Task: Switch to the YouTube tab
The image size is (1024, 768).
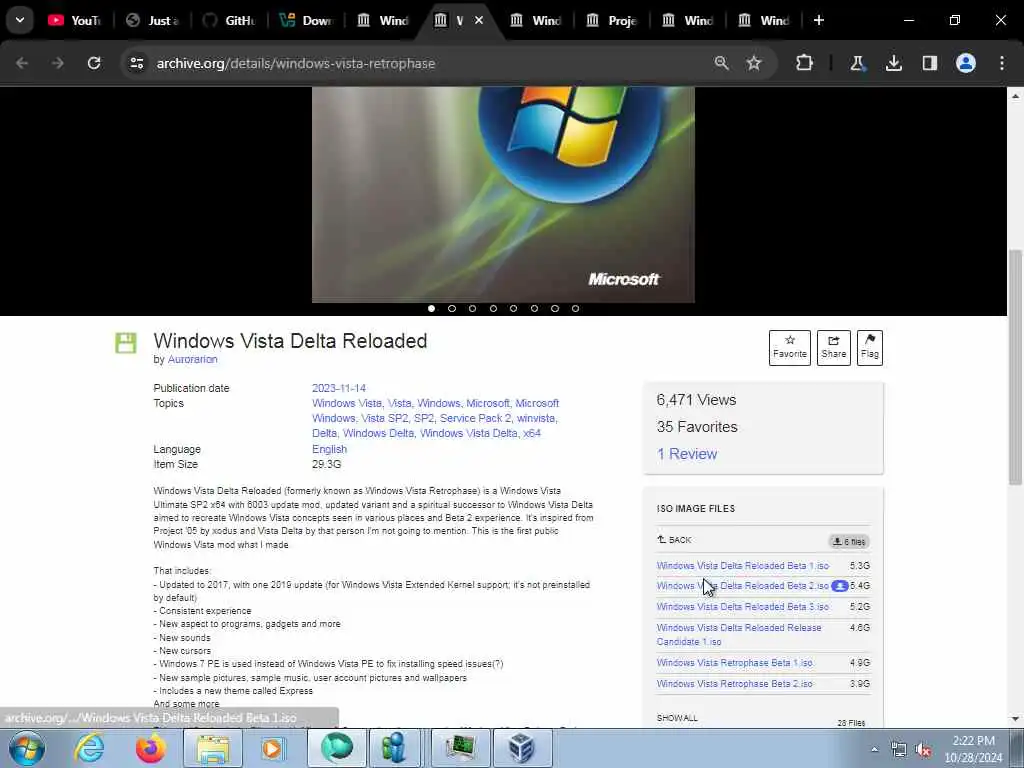Action: pos(75,20)
